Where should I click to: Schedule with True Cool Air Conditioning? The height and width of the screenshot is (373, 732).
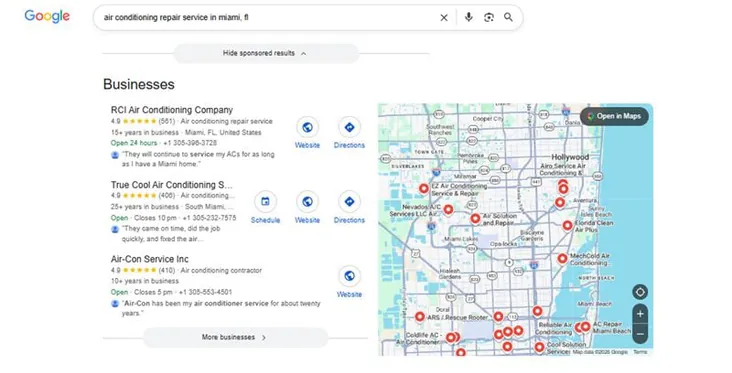point(265,202)
